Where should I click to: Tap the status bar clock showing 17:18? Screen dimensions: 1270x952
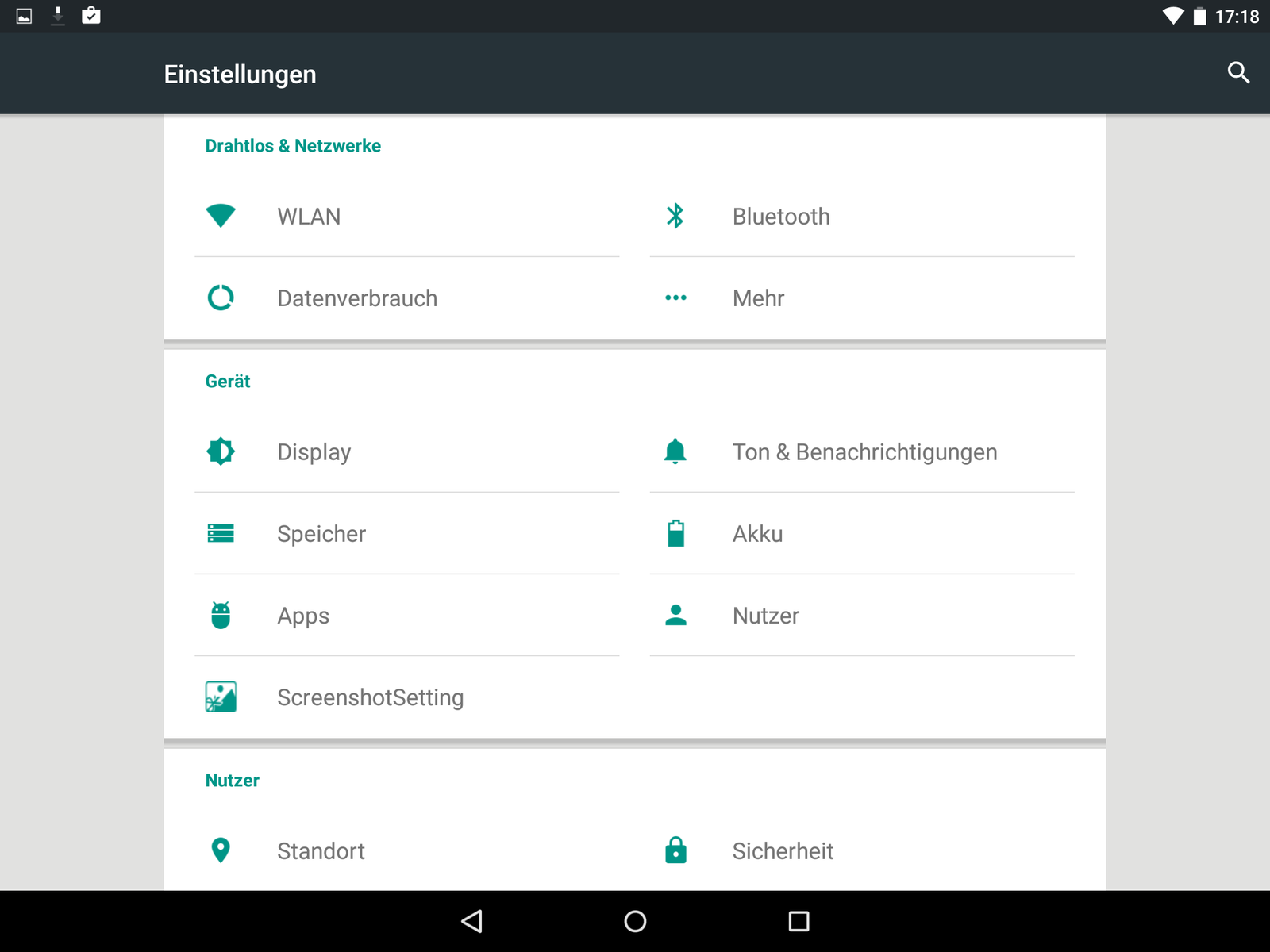click(x=1237, y=17)
